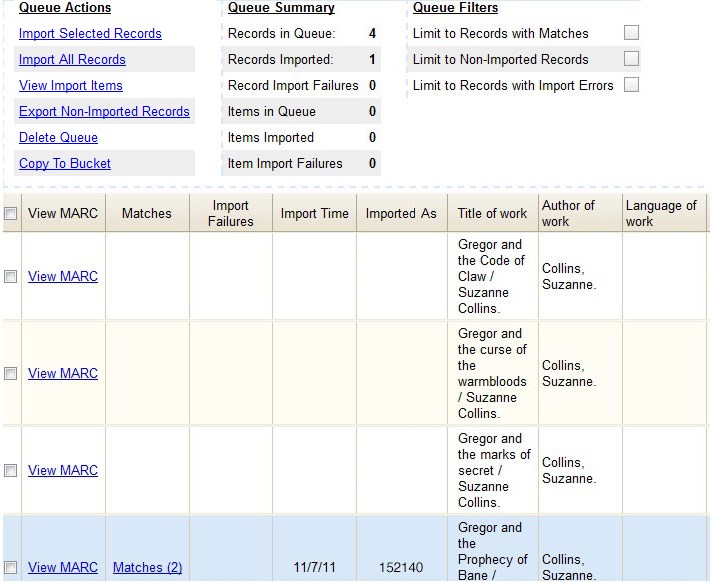
Task: Click the curse of the warmbloods title cell
Action: [492, 373]
